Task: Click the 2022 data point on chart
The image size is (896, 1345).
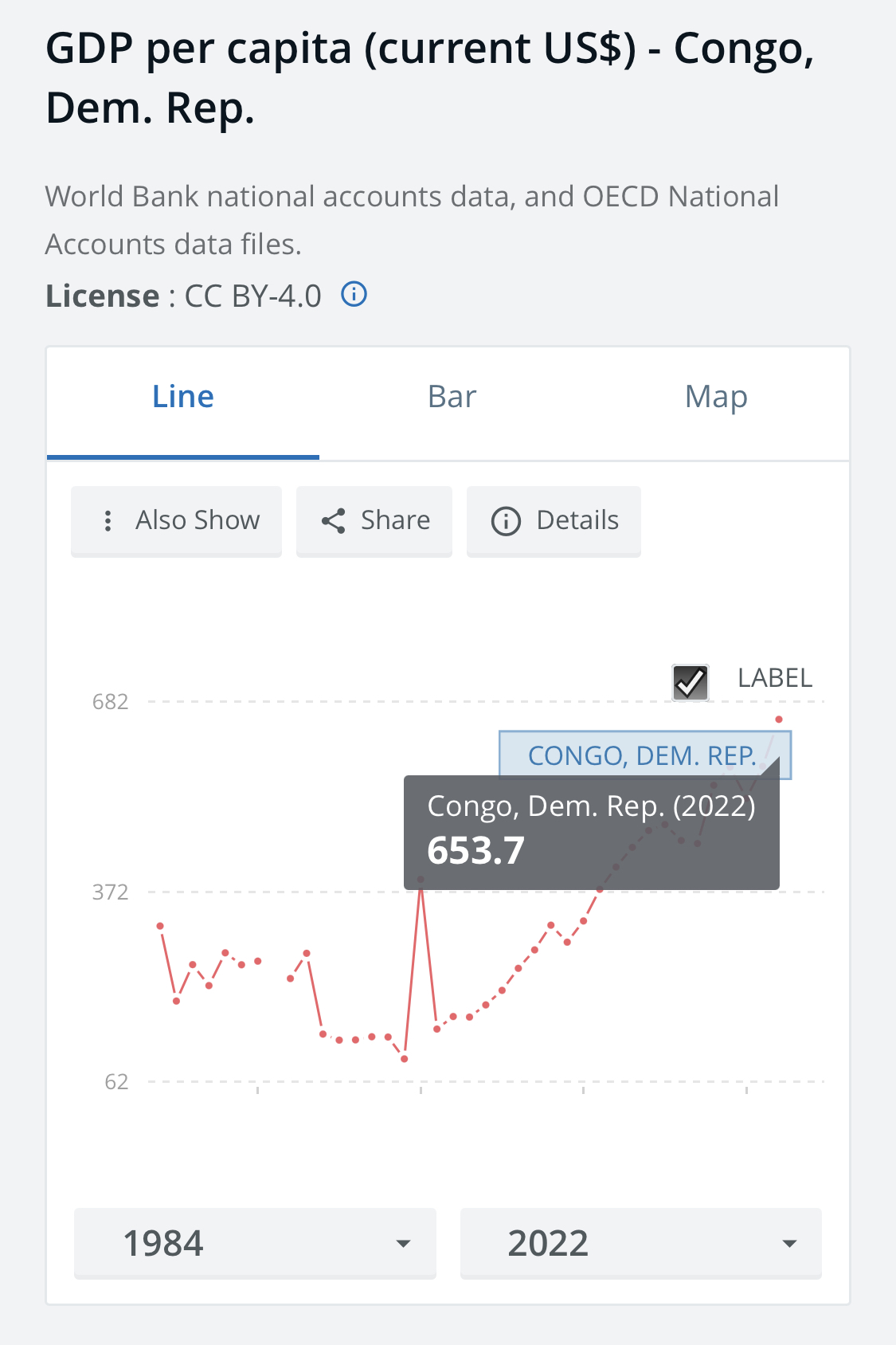Action: 779,720
